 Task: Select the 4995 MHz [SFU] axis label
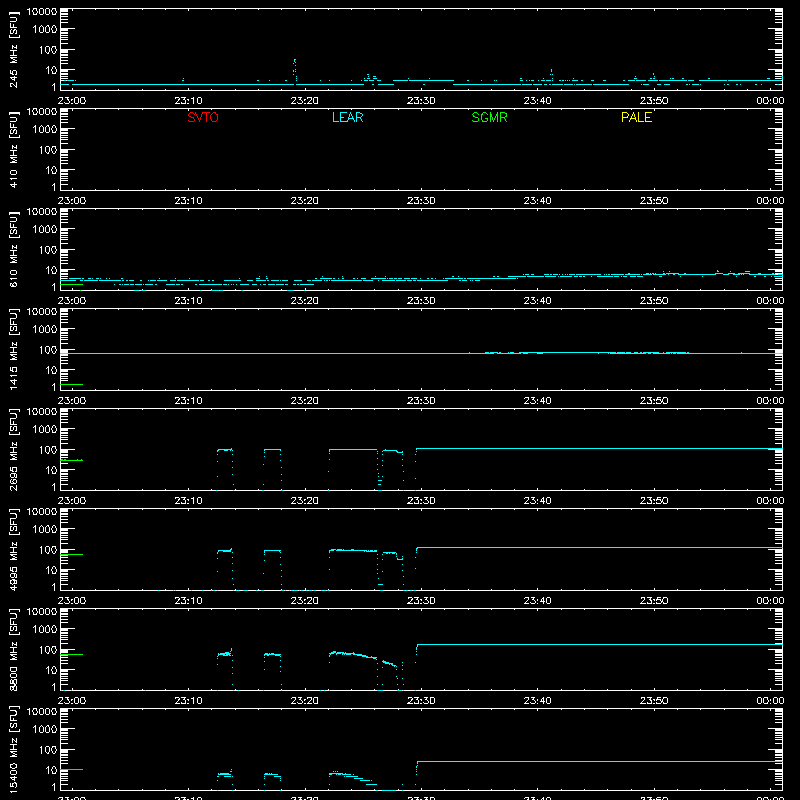(14, 549)
